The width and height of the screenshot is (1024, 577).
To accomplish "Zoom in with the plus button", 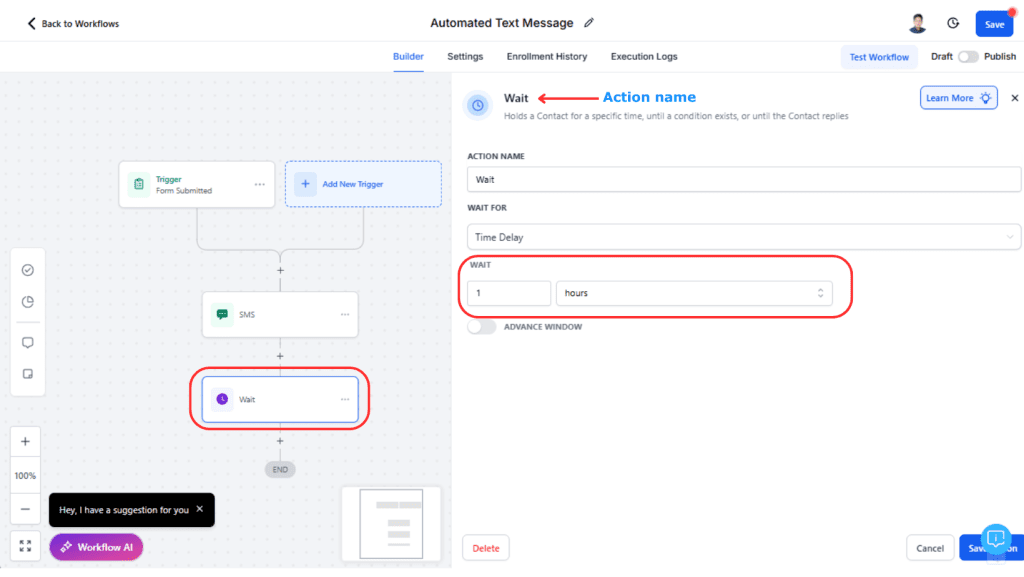I will [x=26, y=442].
